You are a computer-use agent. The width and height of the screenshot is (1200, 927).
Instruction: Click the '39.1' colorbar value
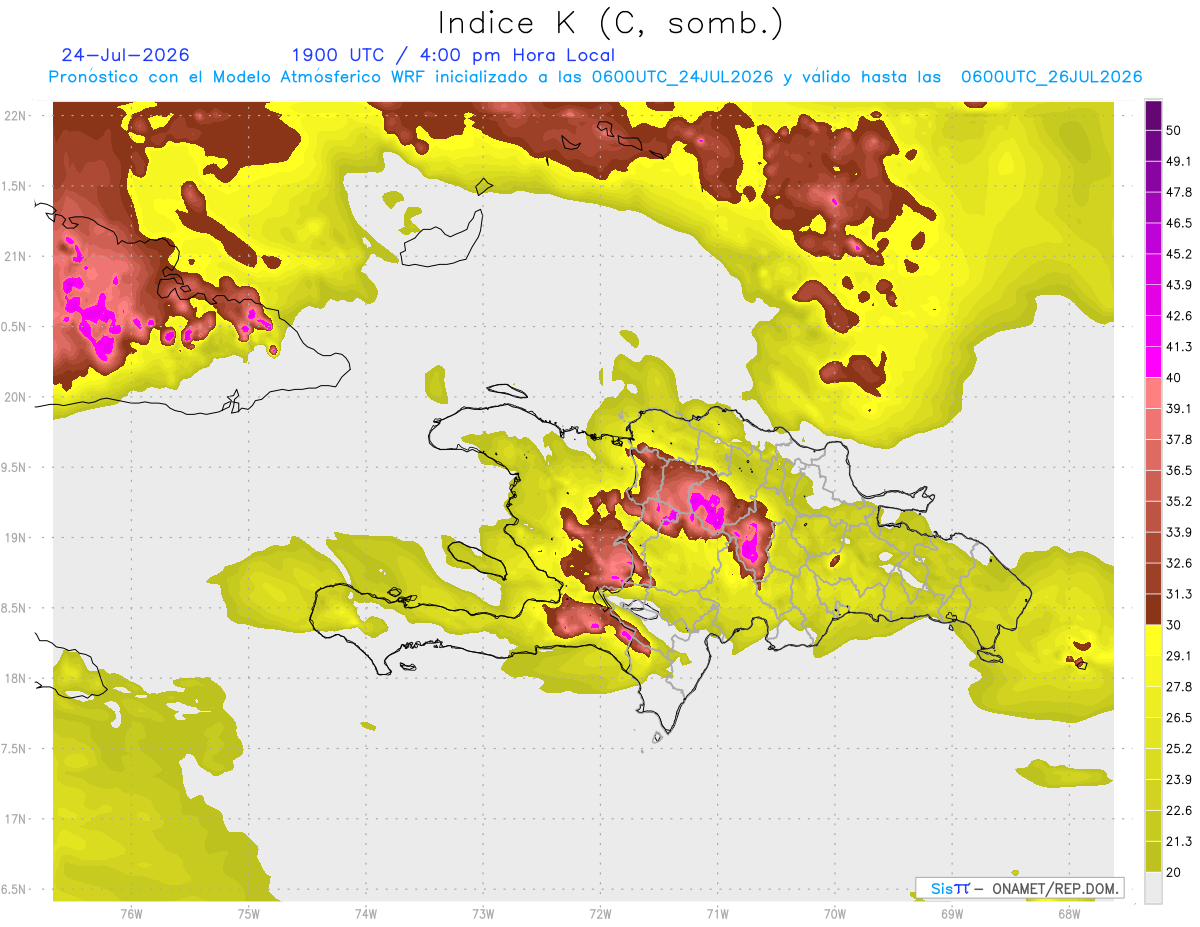coord(1178,408)
